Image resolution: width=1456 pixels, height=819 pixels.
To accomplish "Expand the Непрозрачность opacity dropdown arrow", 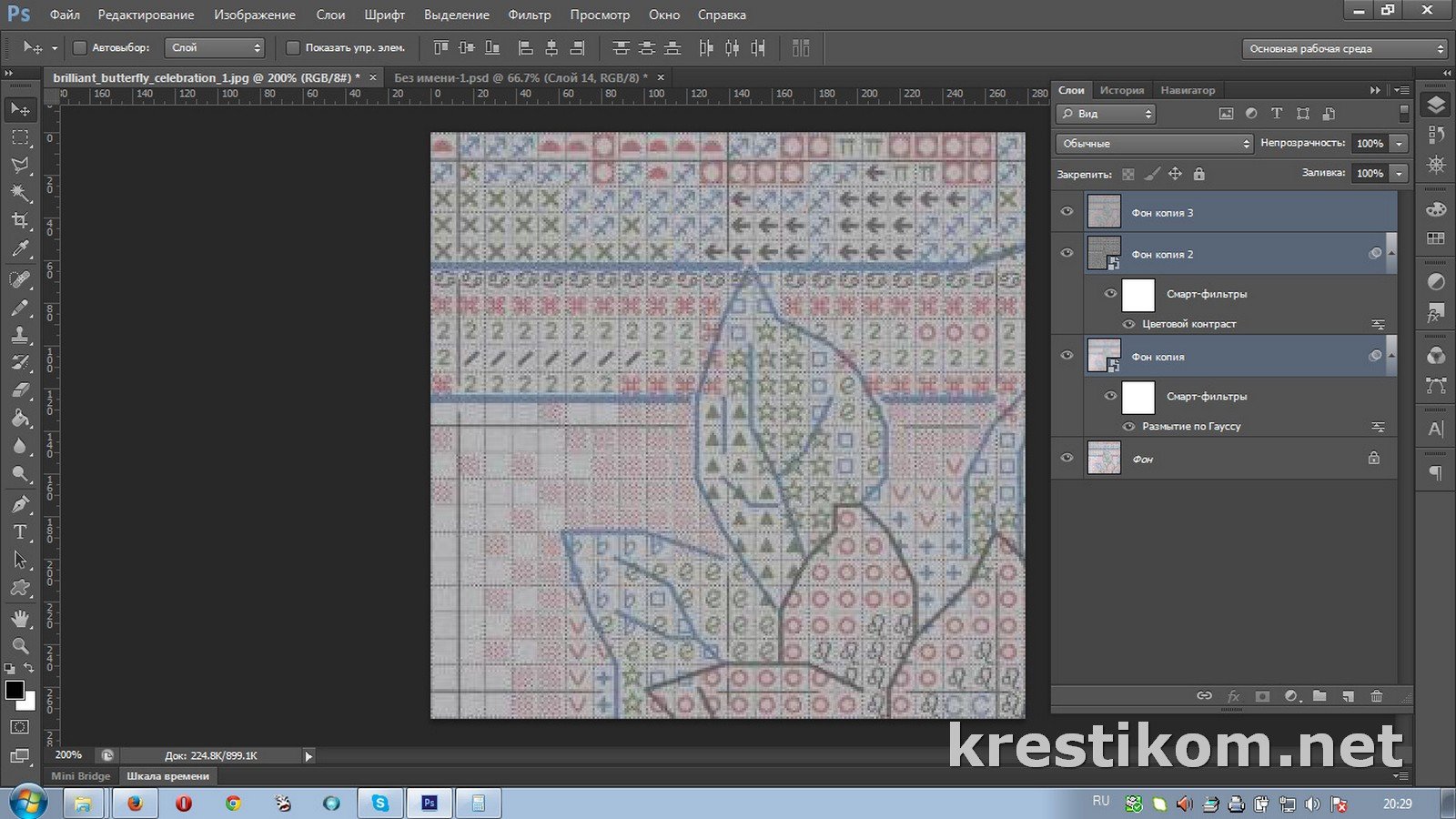I will (1400, 144).
